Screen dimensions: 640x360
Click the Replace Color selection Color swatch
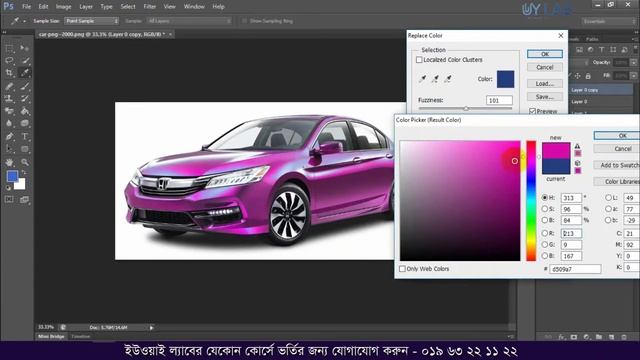coord(505,79)
